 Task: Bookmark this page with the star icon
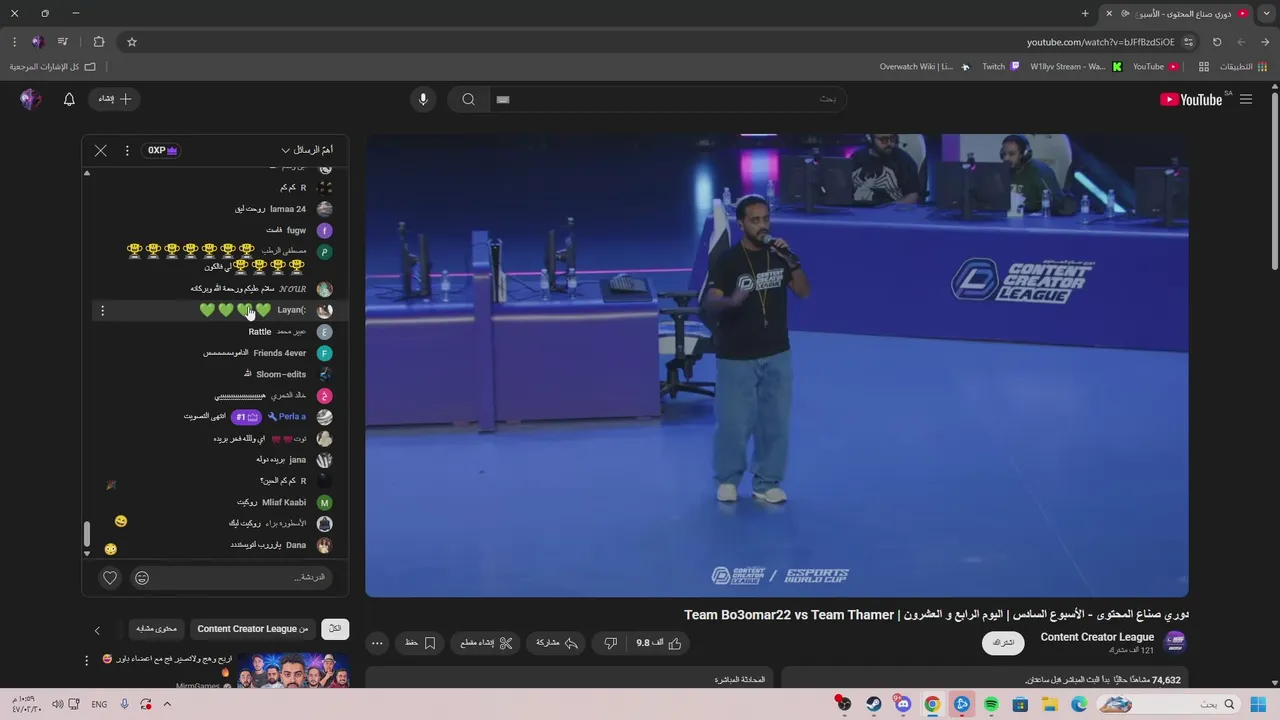coord(131,42)
